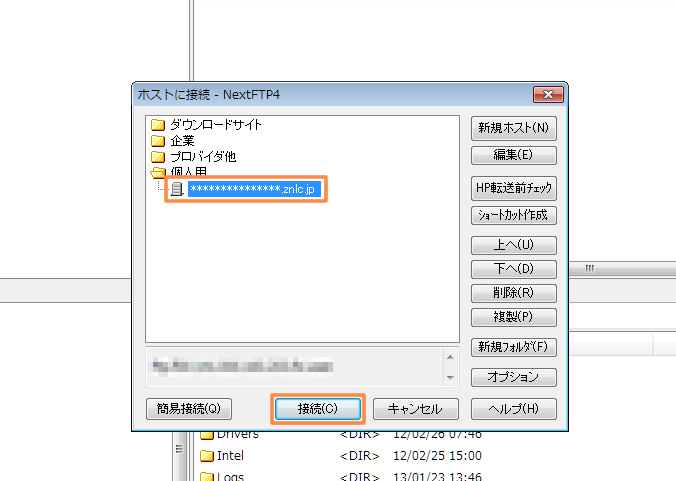Click the 編集(E) button
This screenshot has width=676, height=481.
pos(513,155)
